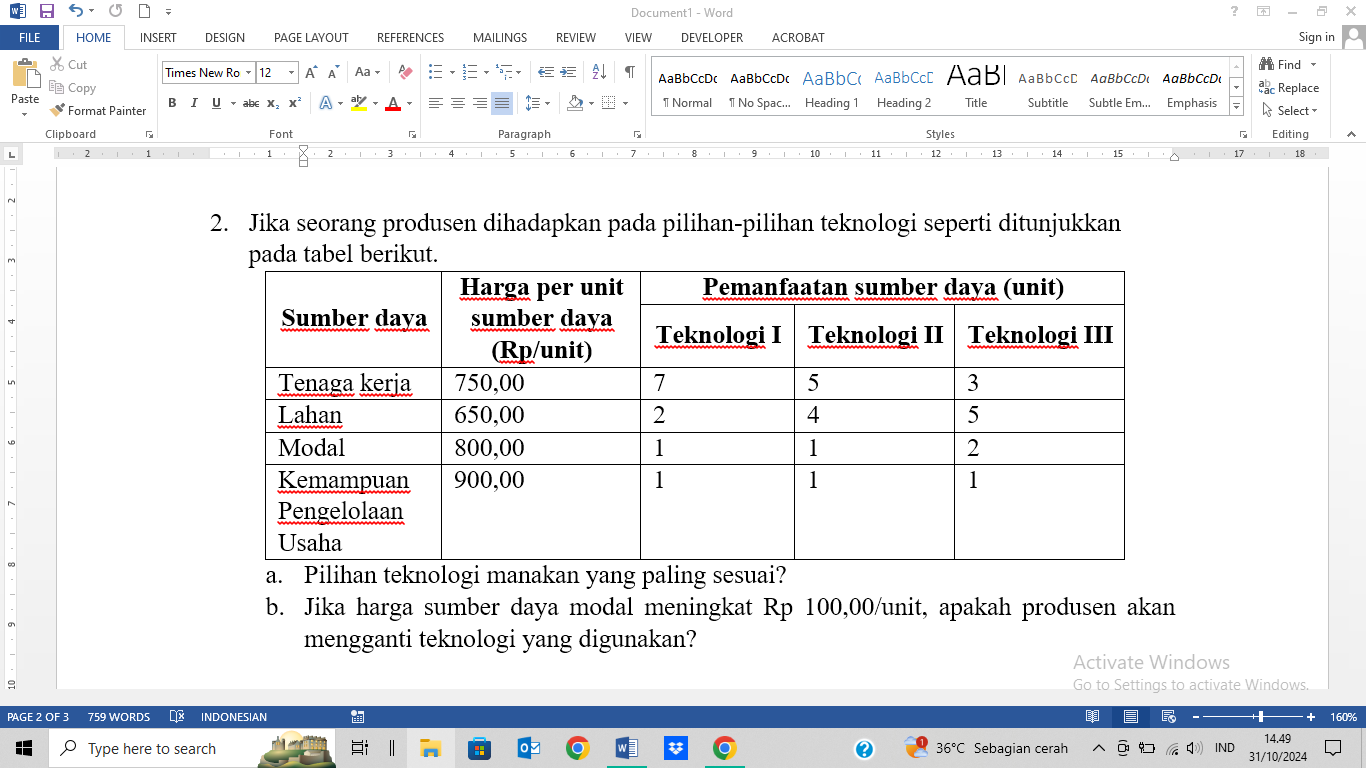
Task: Open the FILE tab
Action: tap(30, 37)
